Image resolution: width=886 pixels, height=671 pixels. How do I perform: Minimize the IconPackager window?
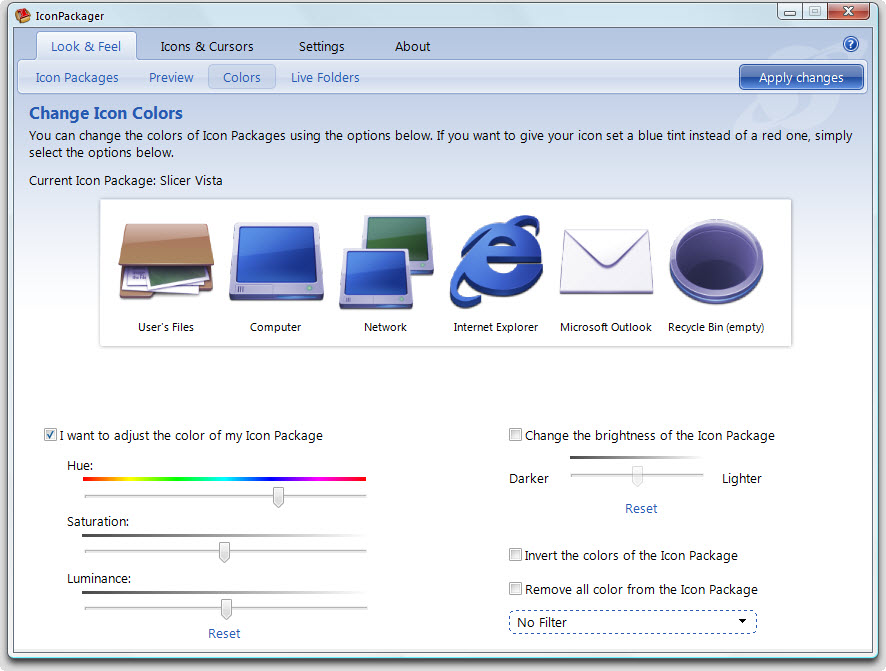coord(790,11)
